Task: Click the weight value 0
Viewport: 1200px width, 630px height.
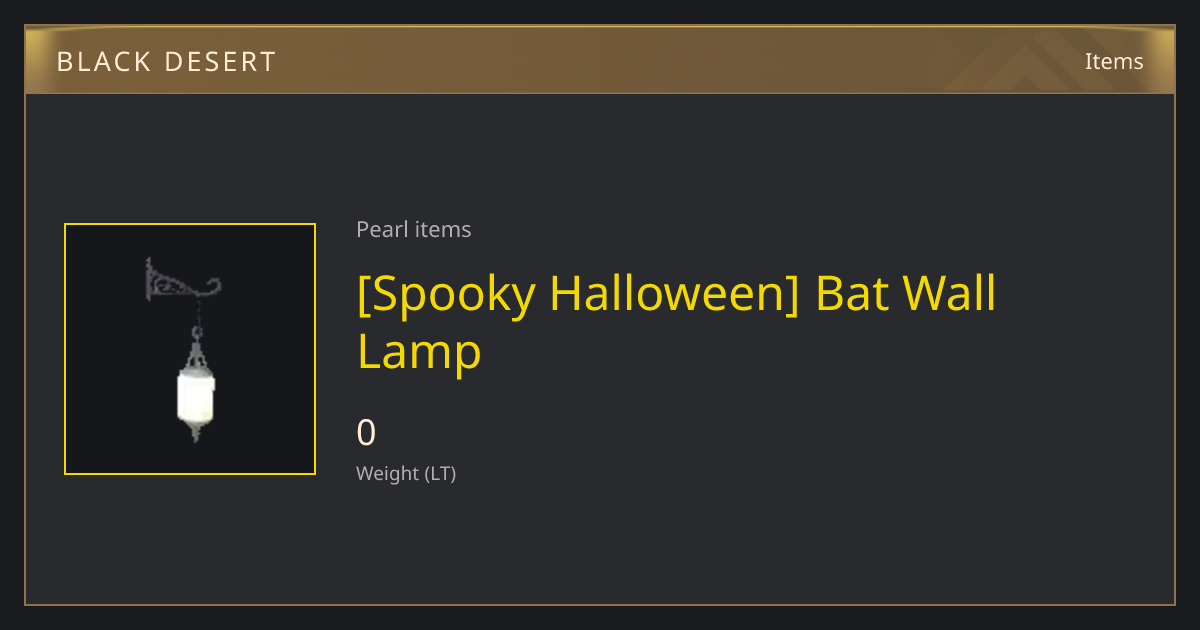Action: click(x=366, y=432)
